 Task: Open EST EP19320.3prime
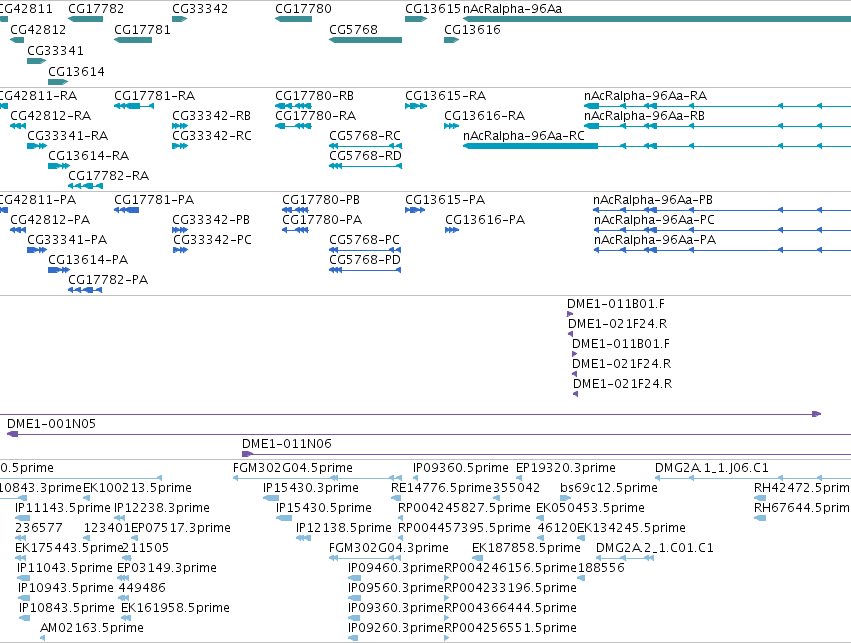coord(566,468)
